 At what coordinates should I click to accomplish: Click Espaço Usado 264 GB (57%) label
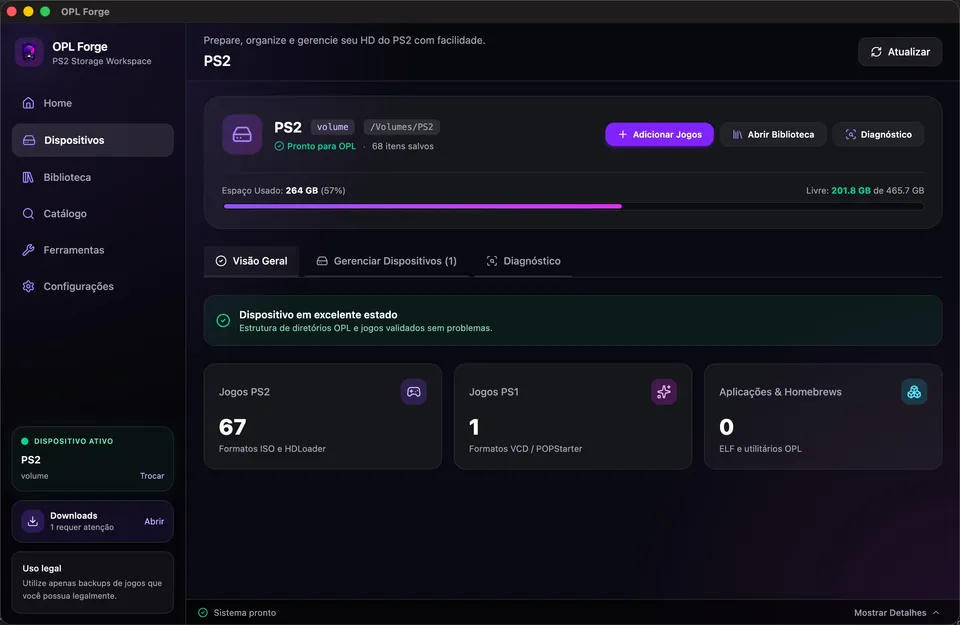point(283,190)
